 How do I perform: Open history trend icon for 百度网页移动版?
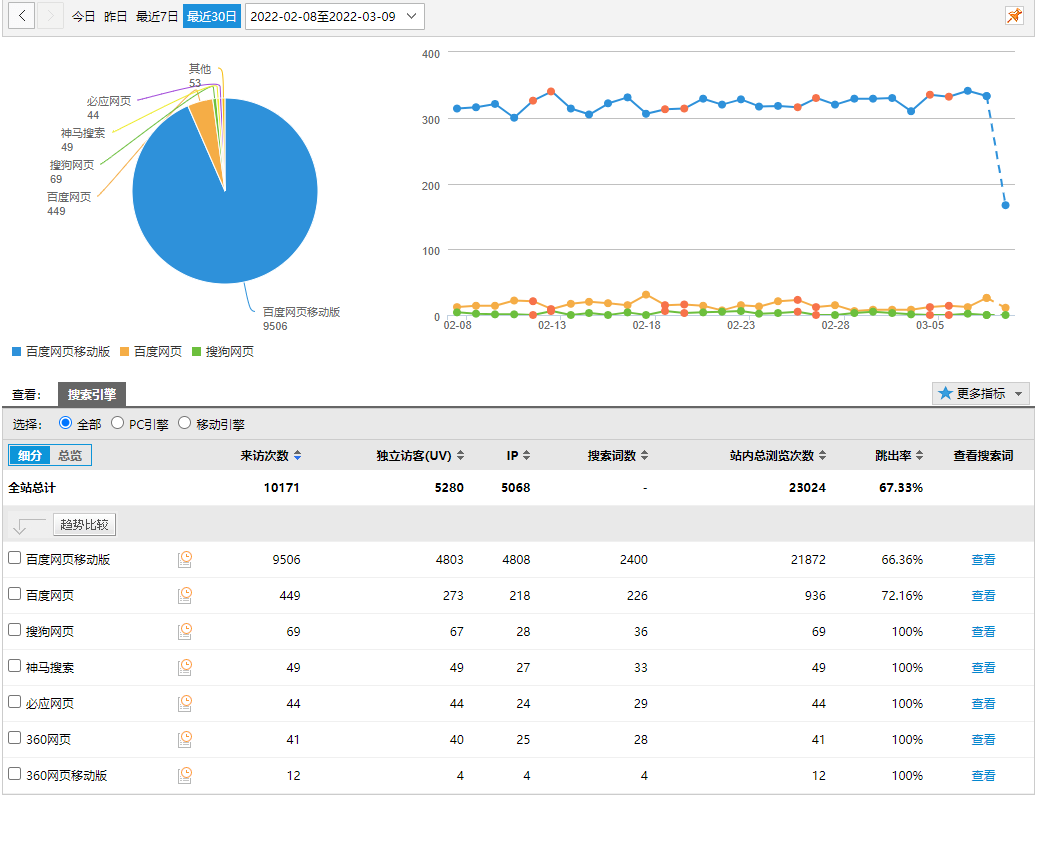click(185, 560)
